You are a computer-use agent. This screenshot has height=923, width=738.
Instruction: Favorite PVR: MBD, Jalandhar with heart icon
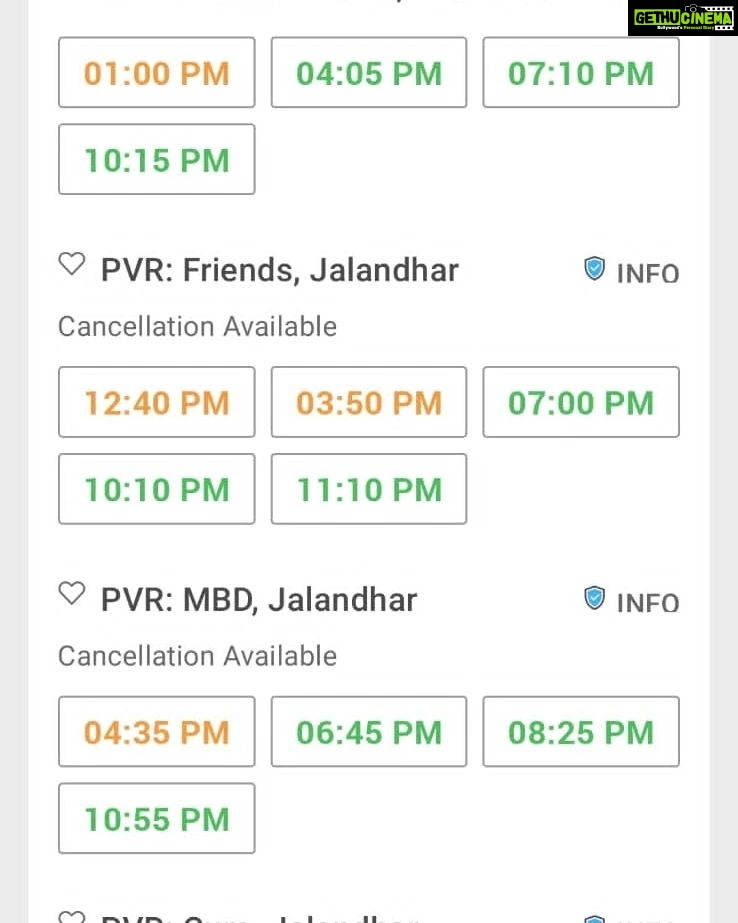pyautogui.click(x=72, y=593)
